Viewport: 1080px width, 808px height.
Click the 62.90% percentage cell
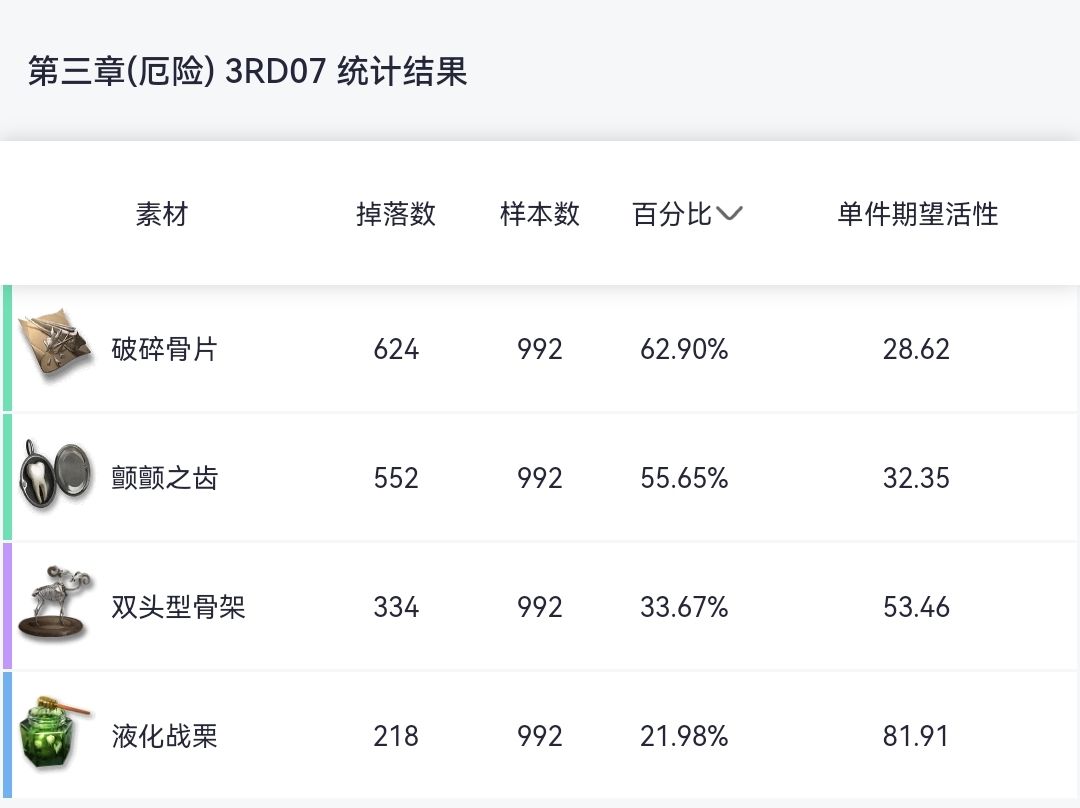[684, 349]
